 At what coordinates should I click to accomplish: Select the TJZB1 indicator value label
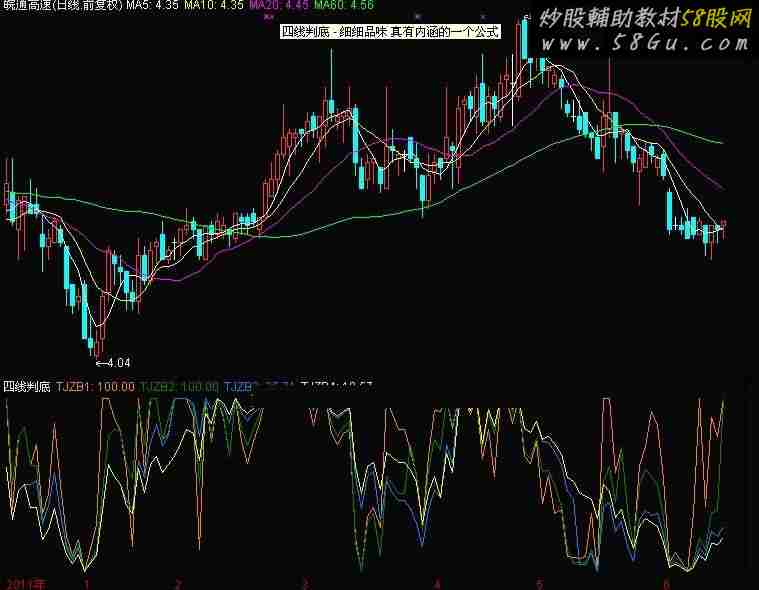pyautogui.click(x=95, y=385)
